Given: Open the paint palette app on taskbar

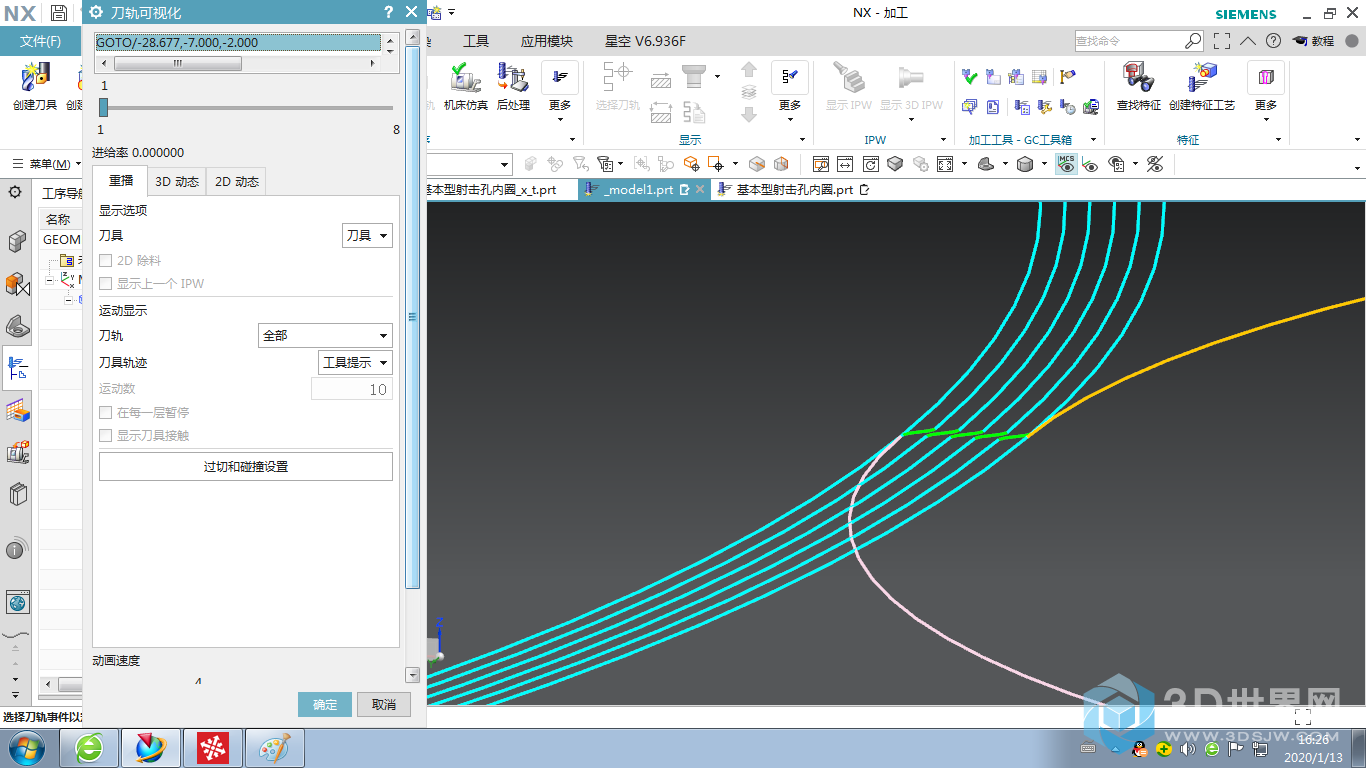Looking at the screenshot, I should coord(274,748).
